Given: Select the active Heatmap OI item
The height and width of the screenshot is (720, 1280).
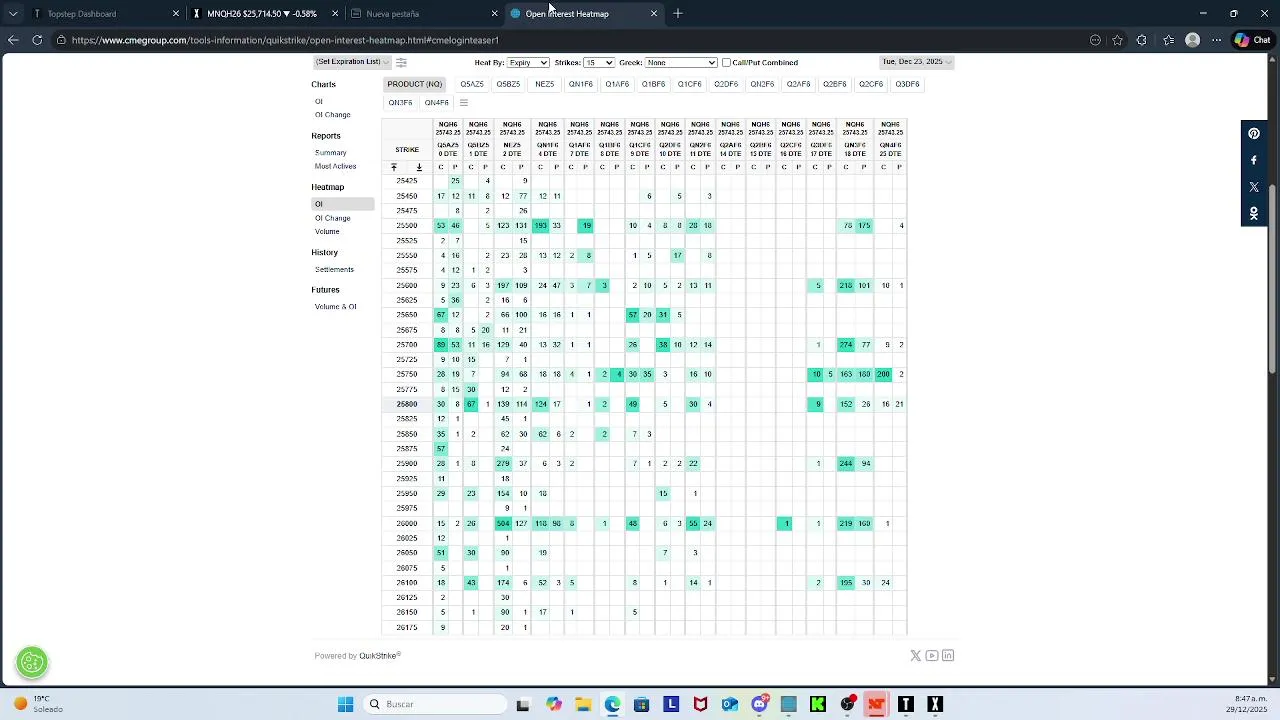Looking at the screenshot, I should click(342, 204).
